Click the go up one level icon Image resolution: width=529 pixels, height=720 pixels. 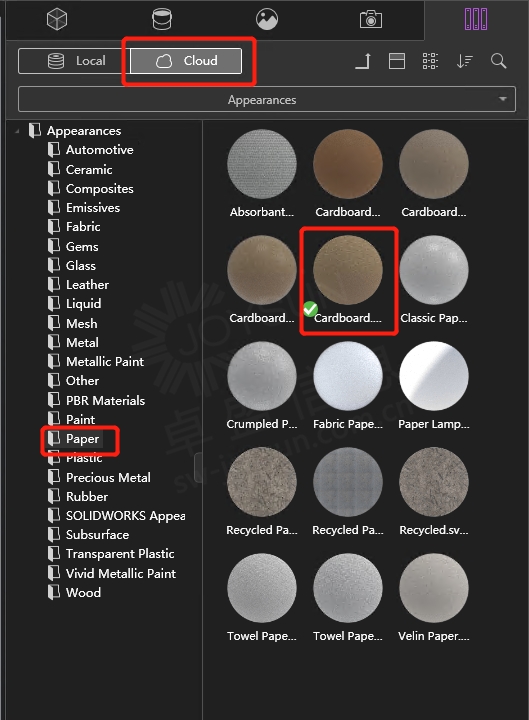click(x=363, y=61)
